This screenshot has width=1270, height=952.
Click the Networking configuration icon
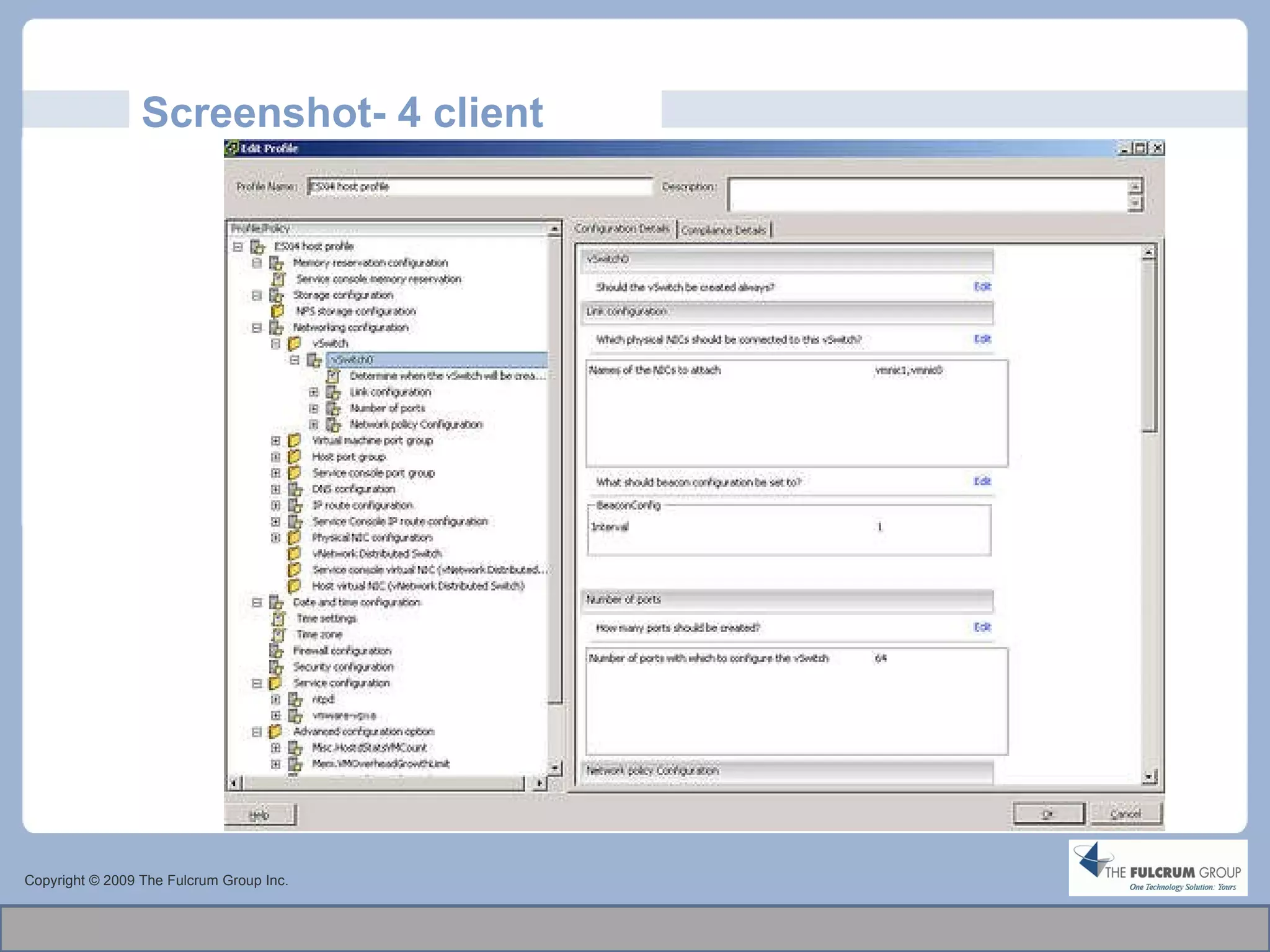[276, 328]
